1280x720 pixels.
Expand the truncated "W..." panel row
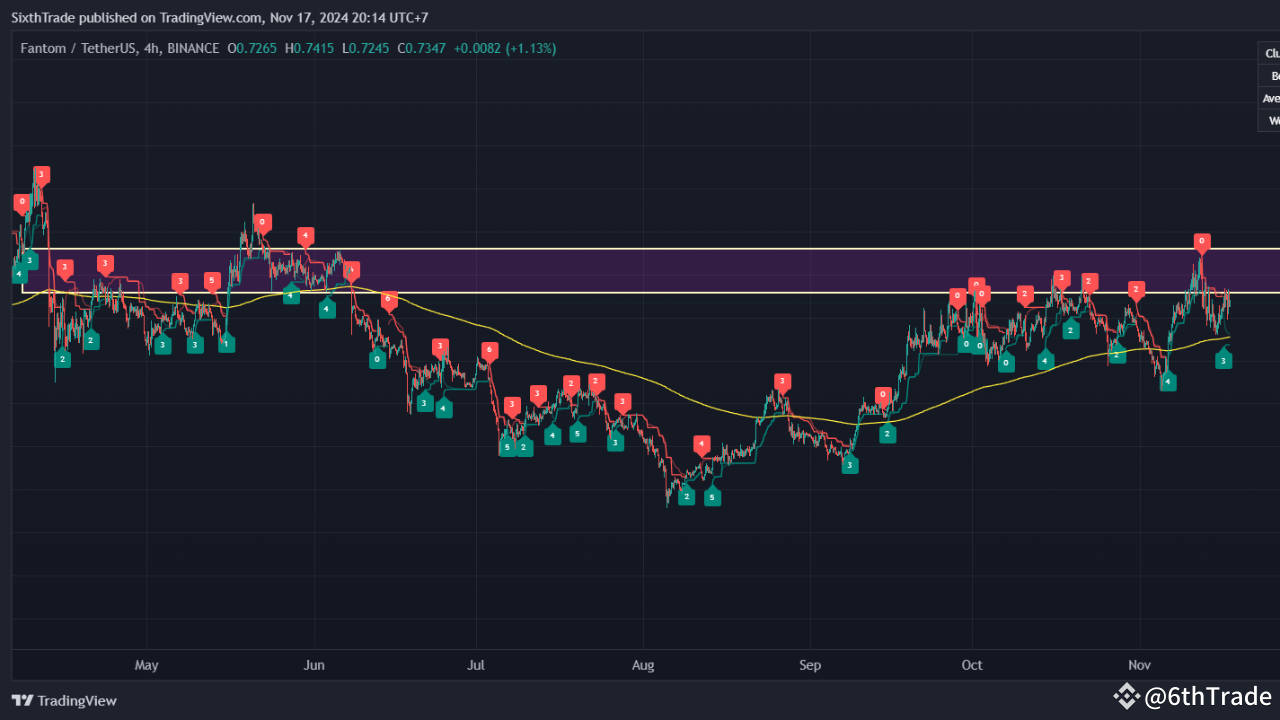coord(1268,120)
